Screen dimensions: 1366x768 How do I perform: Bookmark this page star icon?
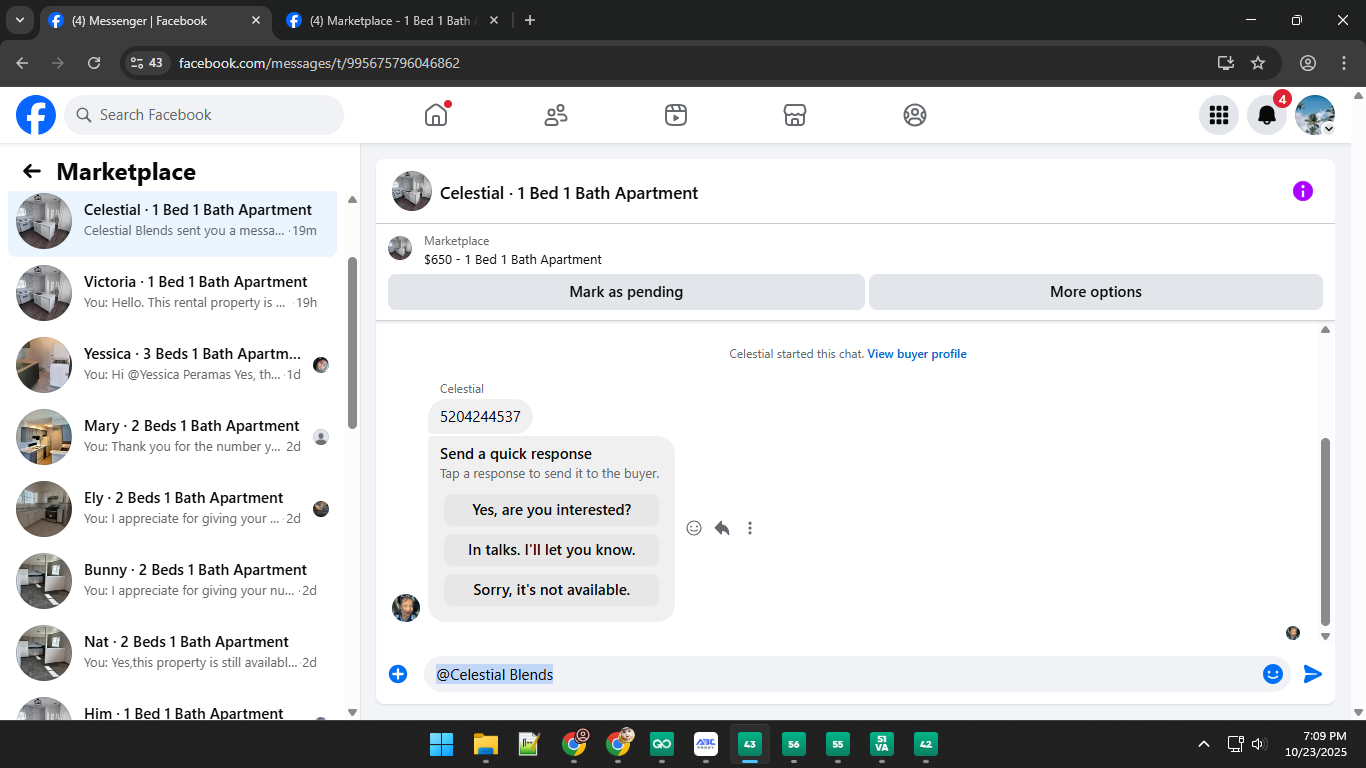pyautogui.click(x=1258, y=63)
